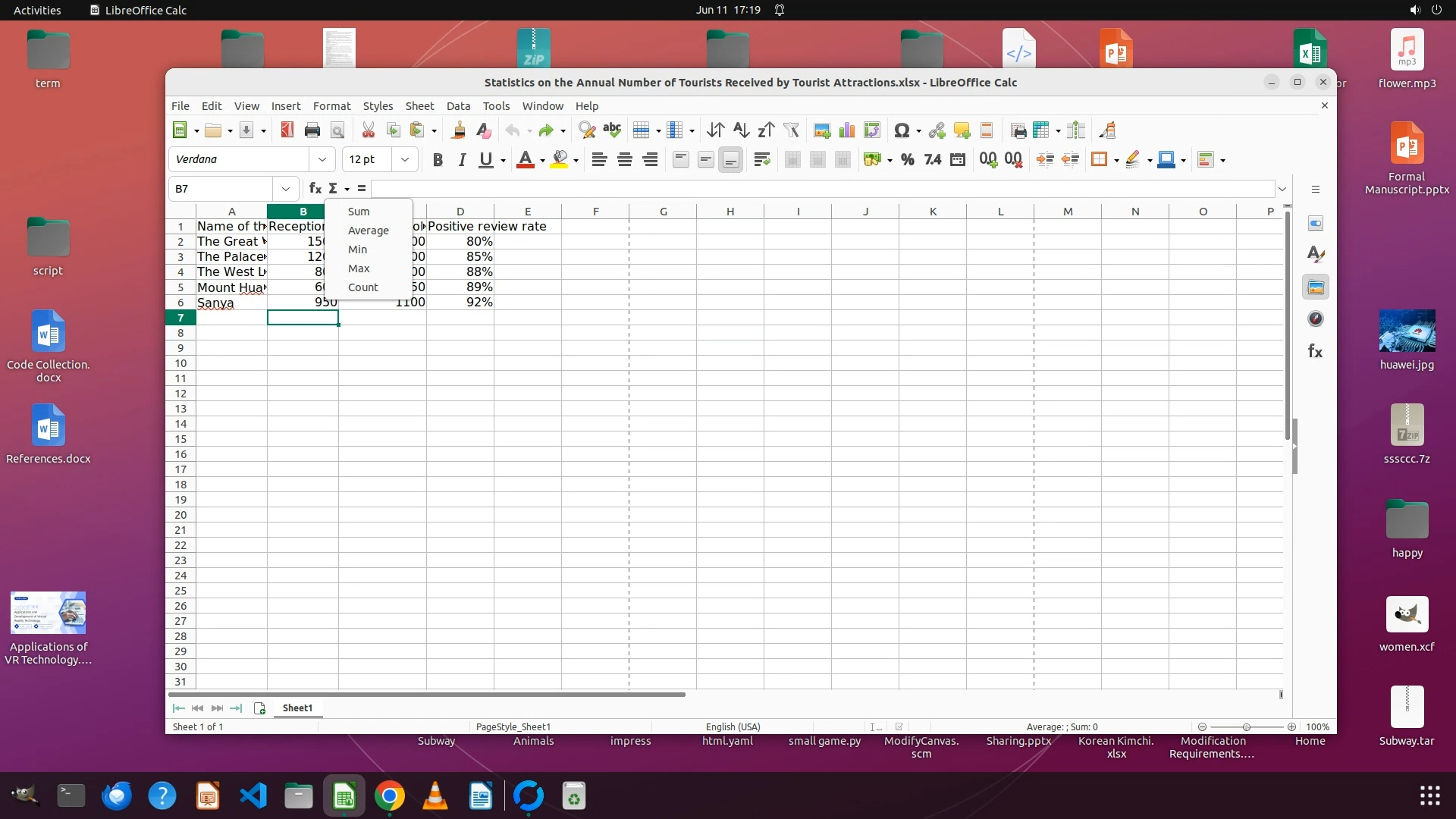The image size is (1456, 819).
Task: Click the Insert Chart icon
Action: [x=847, y=130]
